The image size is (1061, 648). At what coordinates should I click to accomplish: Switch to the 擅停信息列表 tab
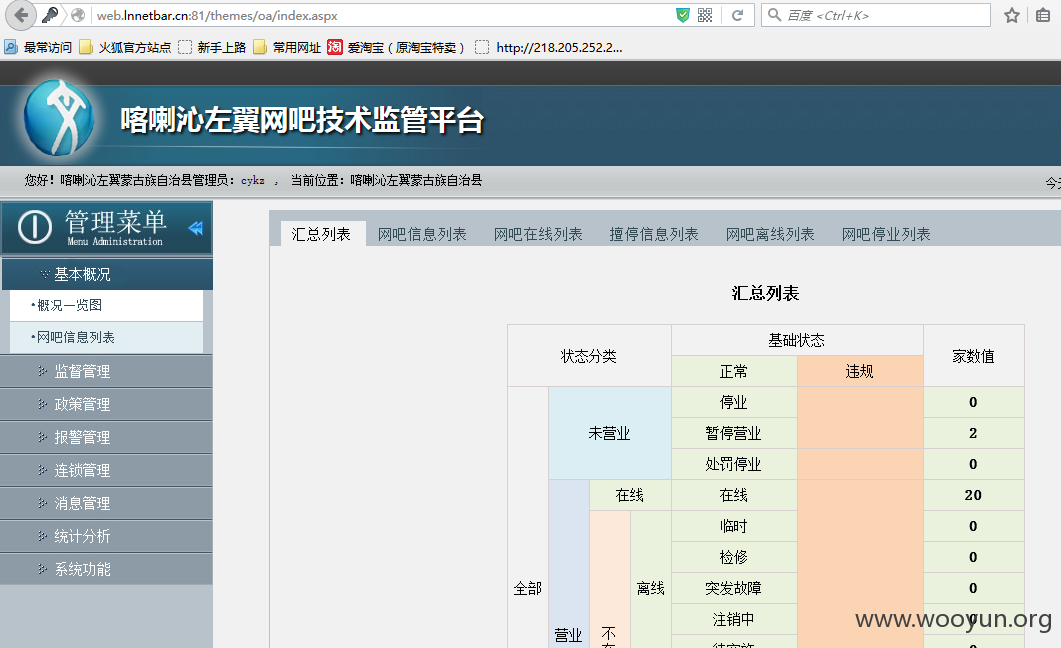point(654,234)
